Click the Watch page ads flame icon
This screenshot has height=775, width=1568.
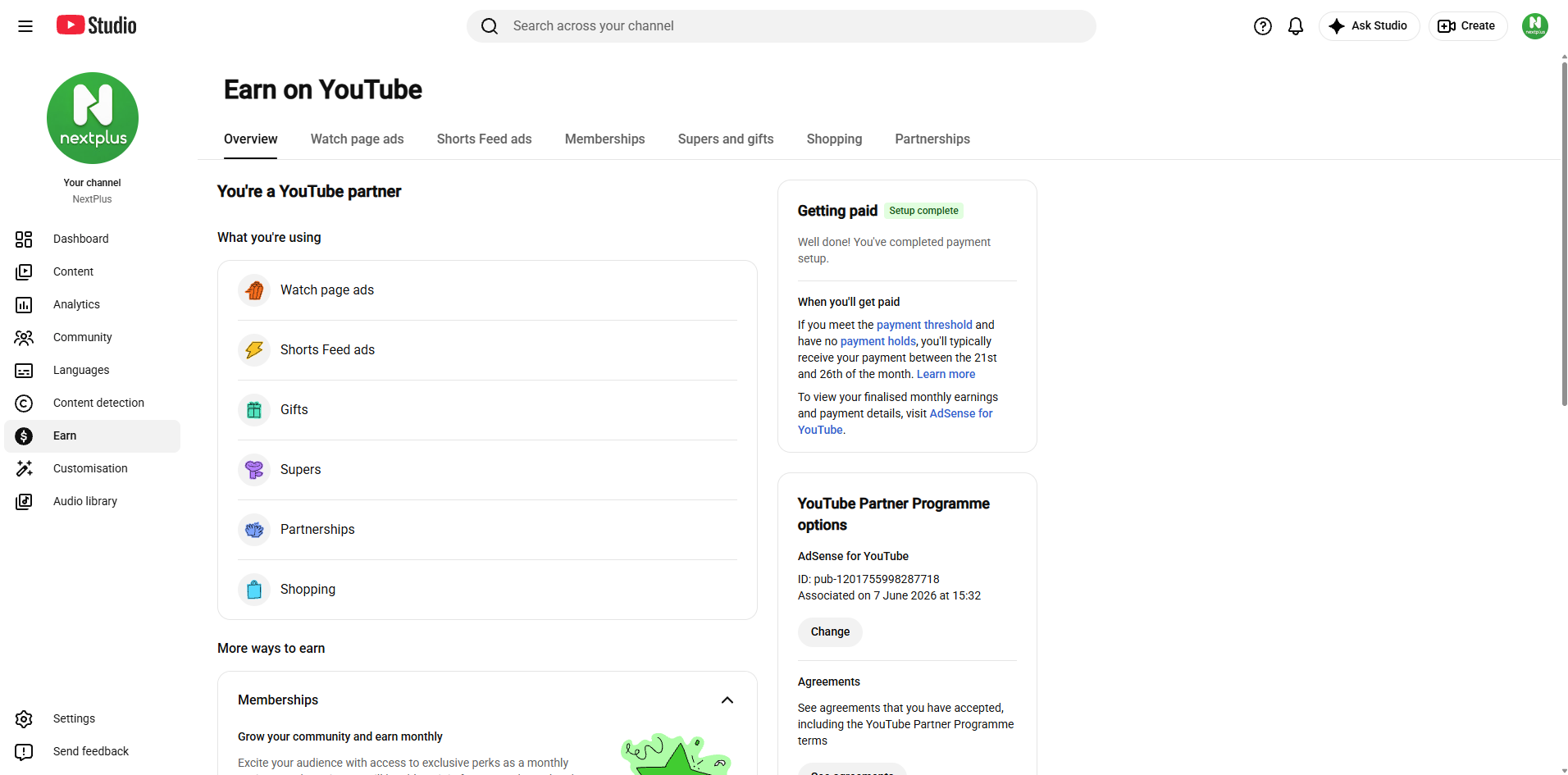tap(254, 290)
